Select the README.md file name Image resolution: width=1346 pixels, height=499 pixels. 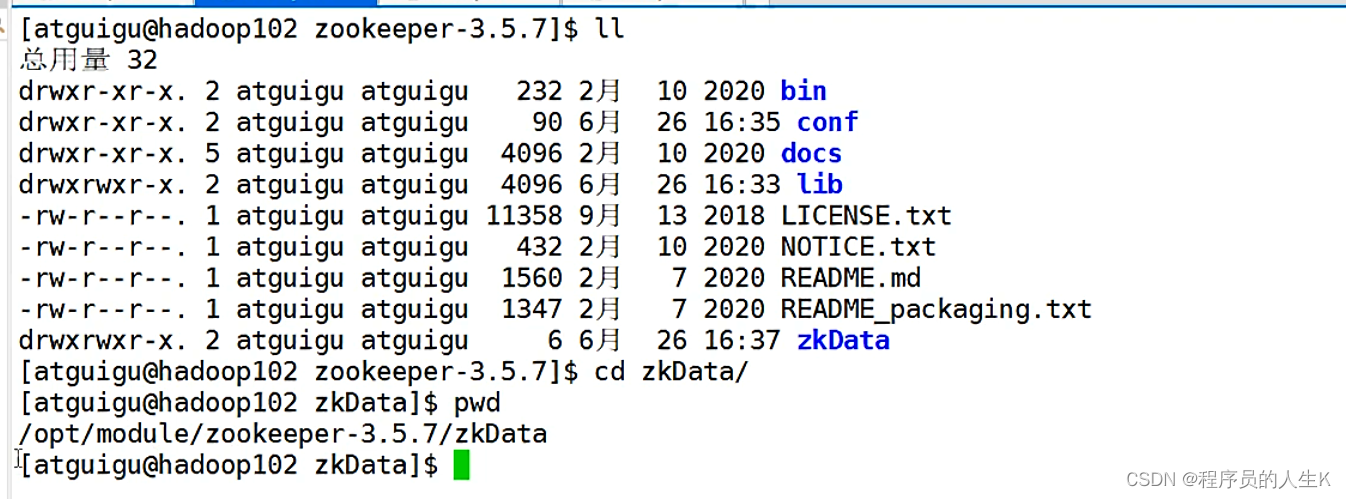[850, 278]
